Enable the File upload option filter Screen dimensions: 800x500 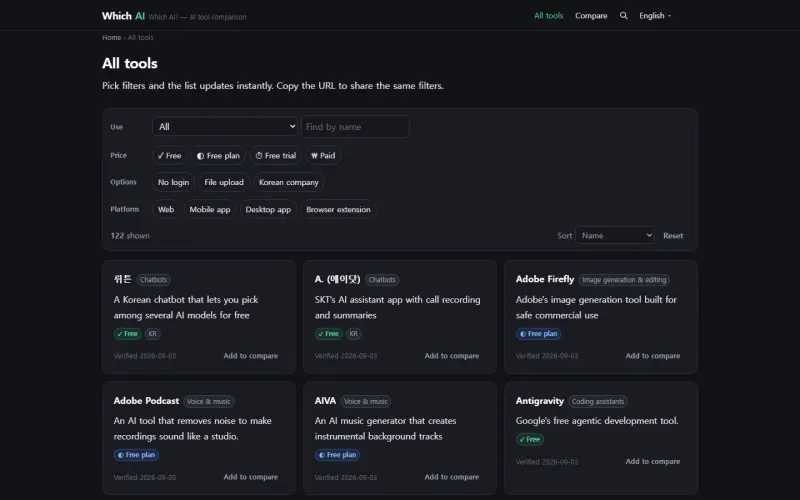coord(224,182)
